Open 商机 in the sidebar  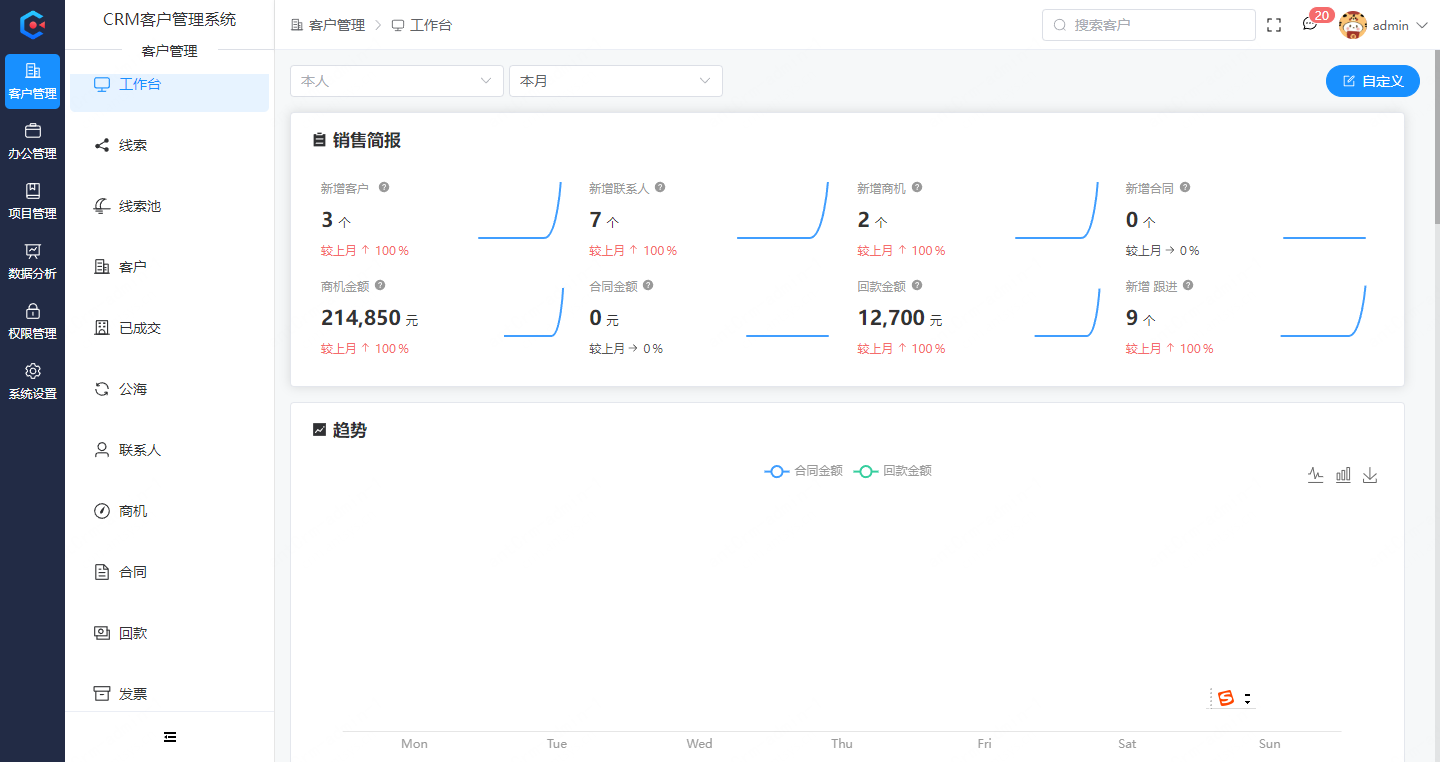[169, 511]
